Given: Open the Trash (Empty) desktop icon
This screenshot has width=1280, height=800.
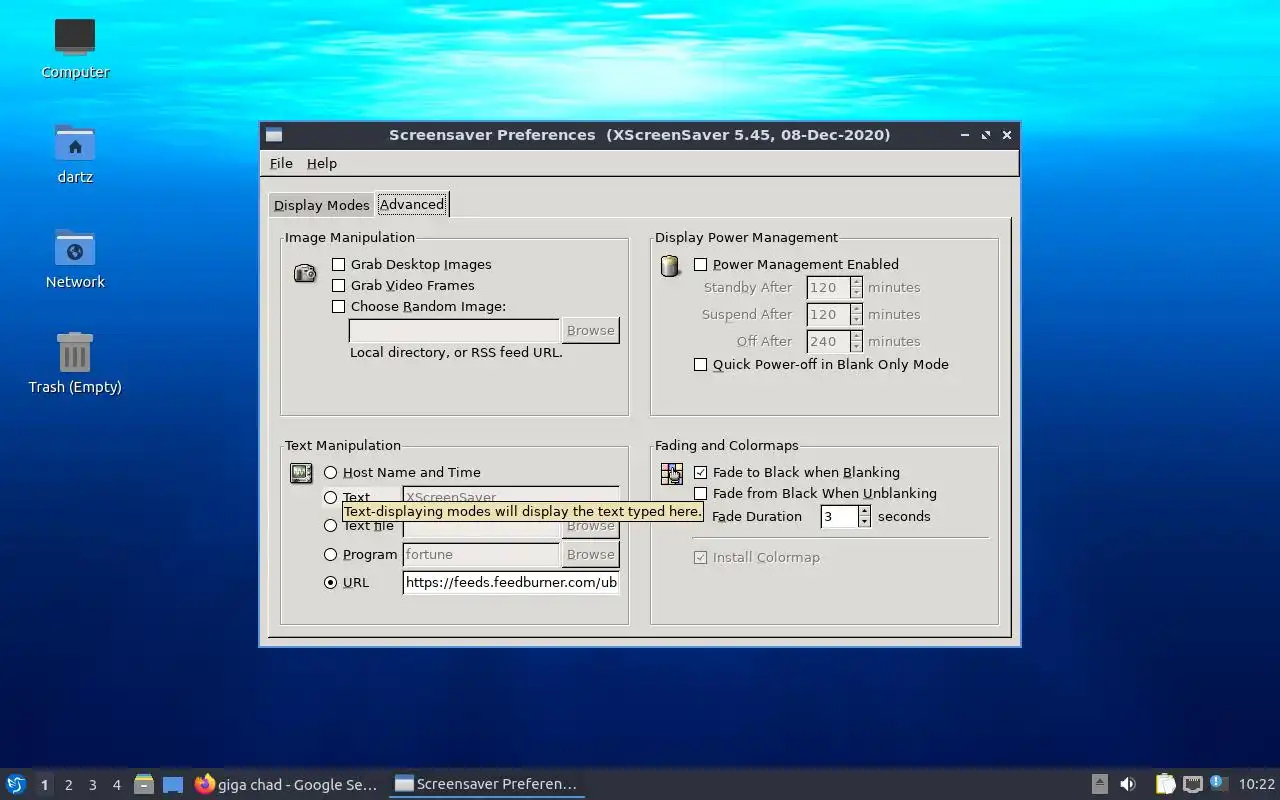Looking at the screenshot, I should [x=75, y=352].
